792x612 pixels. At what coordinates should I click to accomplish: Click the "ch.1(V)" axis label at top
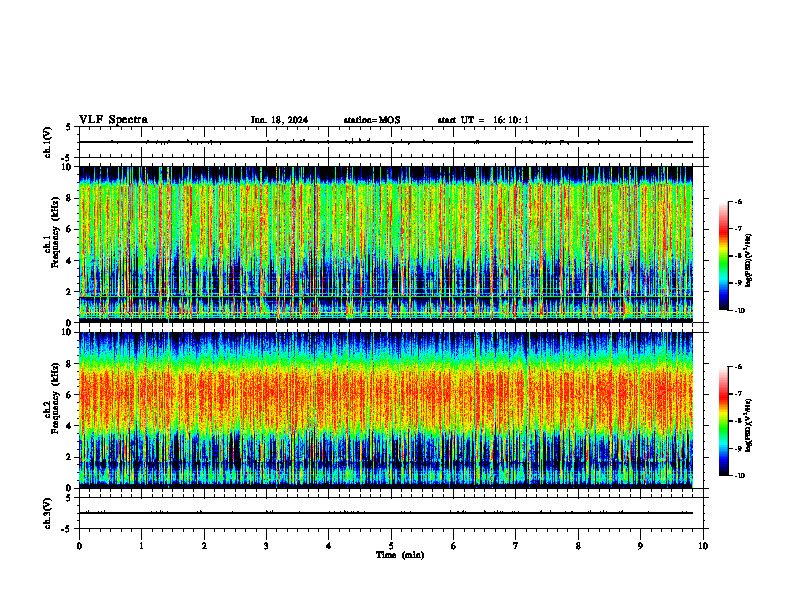[x=47, y=142]
